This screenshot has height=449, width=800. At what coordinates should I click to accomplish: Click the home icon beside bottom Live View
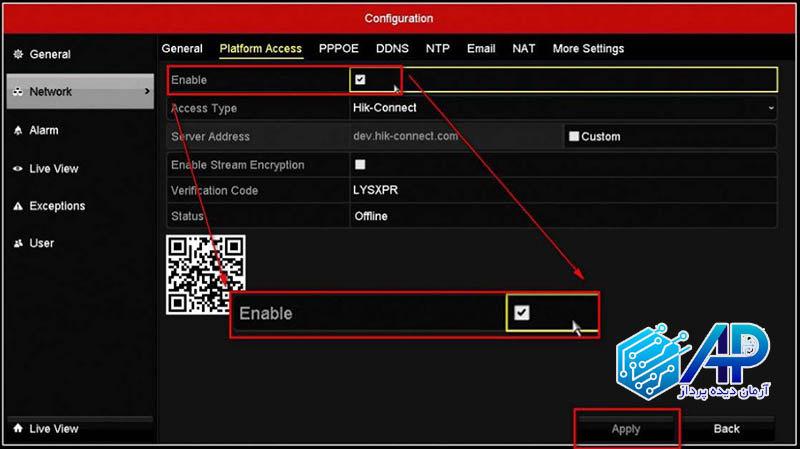pyautogui.click(x=18, y=429)
